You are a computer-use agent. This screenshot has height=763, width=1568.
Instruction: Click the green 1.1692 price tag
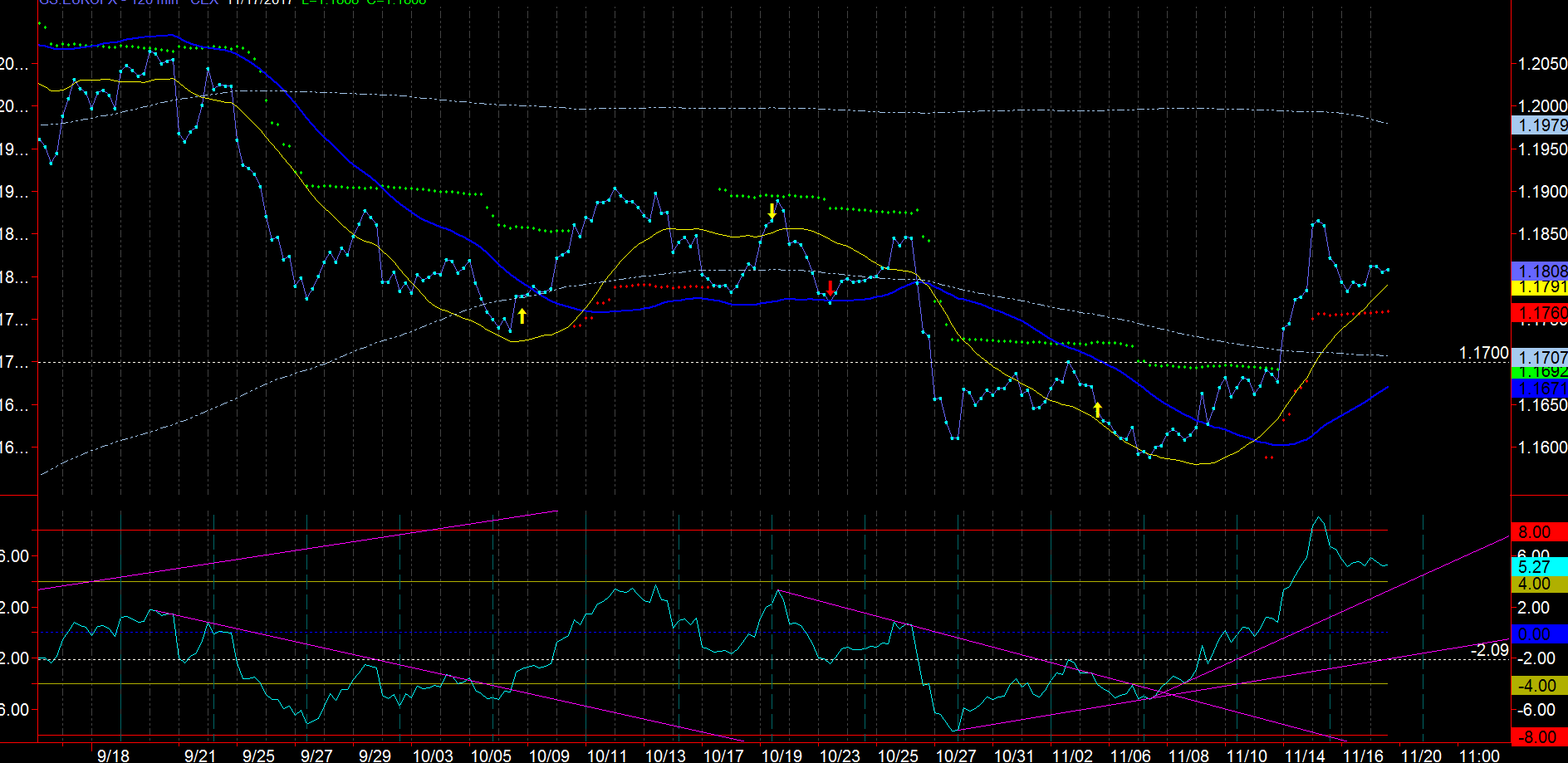click(1540, 373)
